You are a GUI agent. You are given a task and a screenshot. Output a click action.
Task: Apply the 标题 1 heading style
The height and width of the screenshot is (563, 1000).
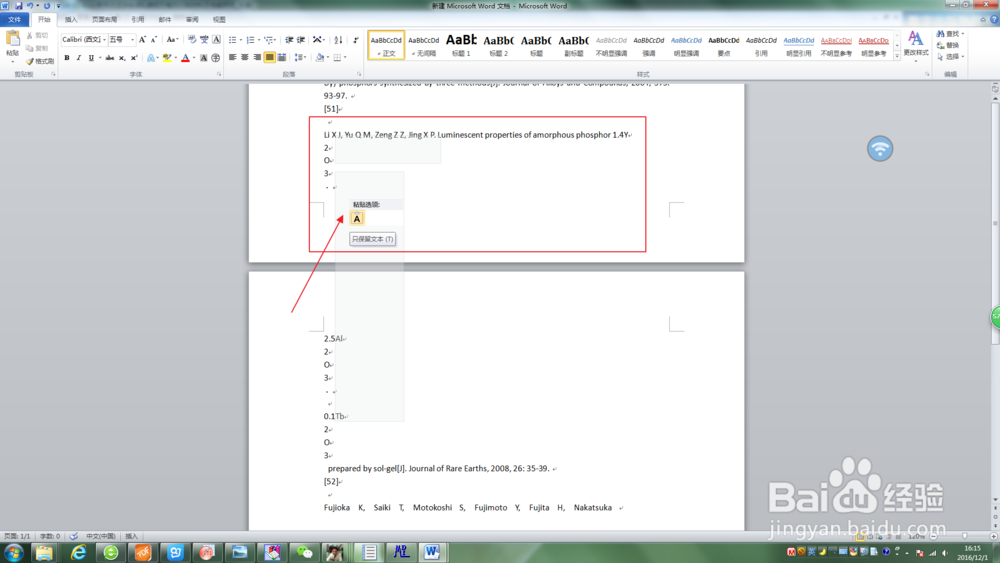tap(461, 45)
